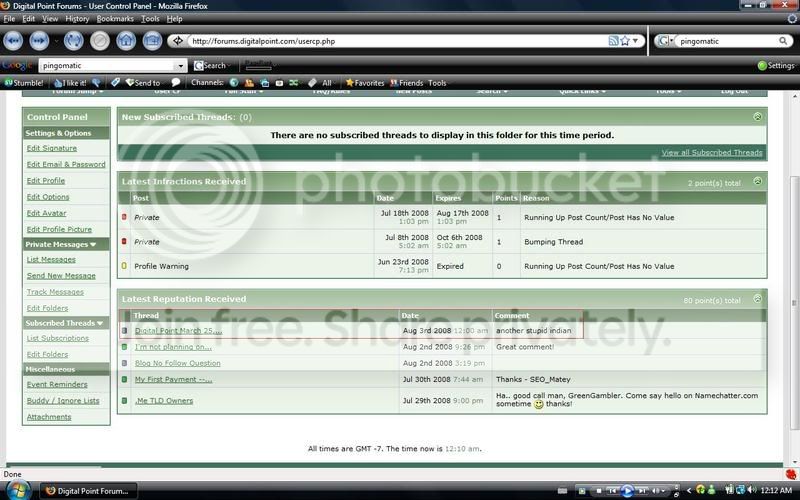
Task: Open the Event Reminders link
Action: click(x=57, y=384)
